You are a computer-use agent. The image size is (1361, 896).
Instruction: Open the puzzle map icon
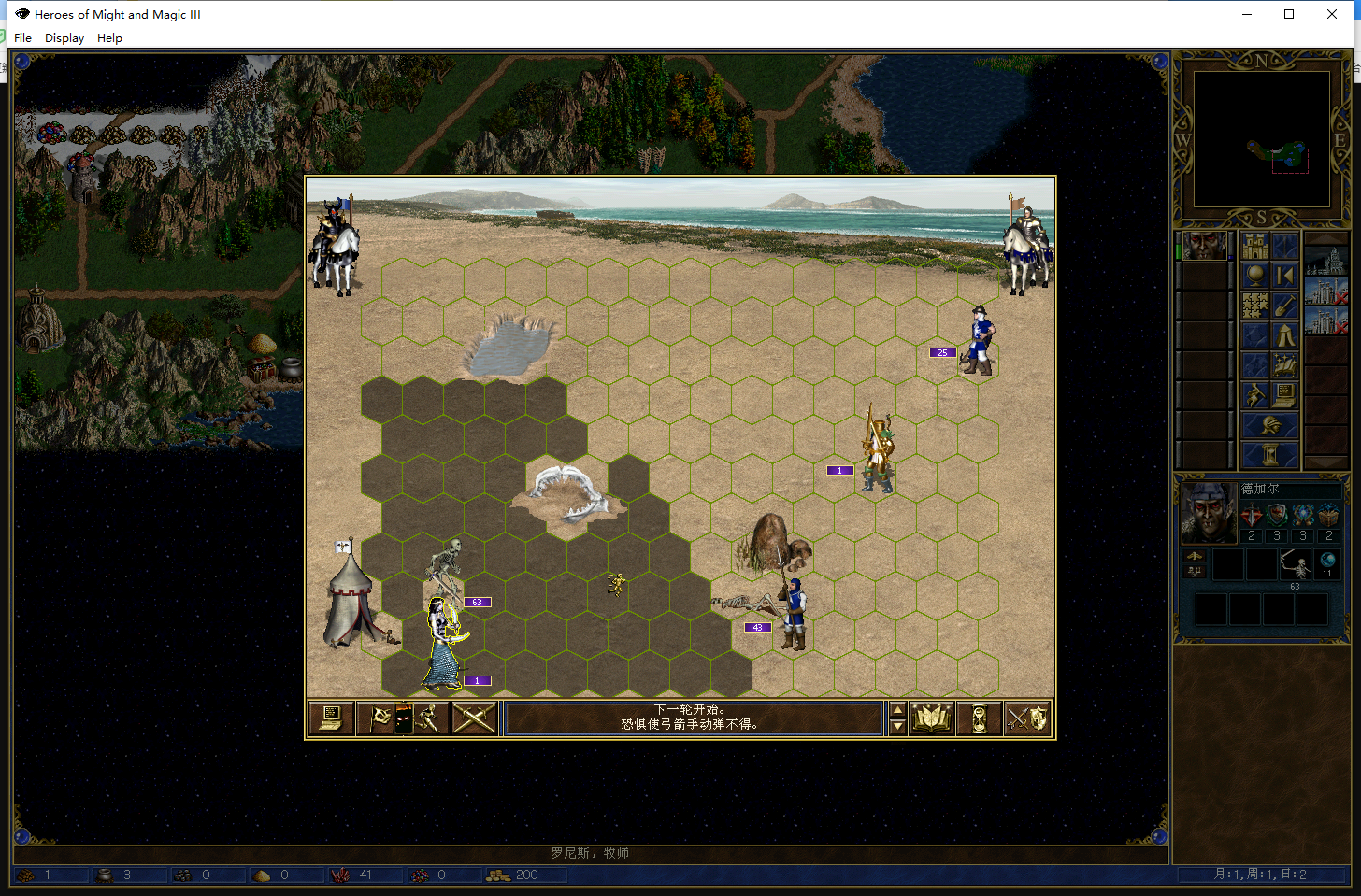point(1255,305)
